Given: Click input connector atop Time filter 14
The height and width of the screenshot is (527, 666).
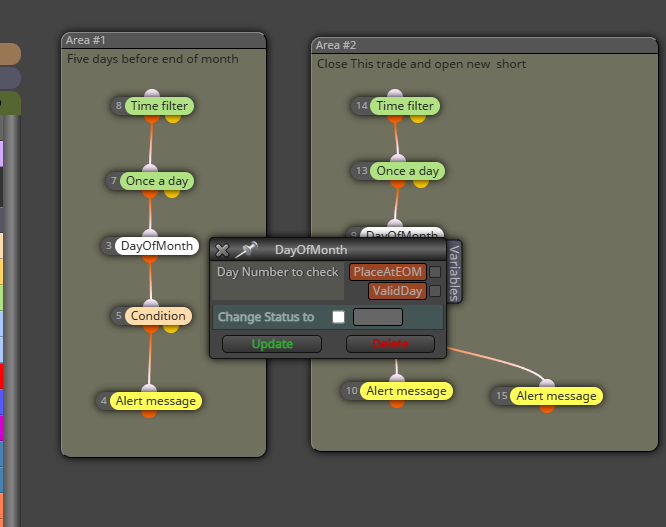Looking at the screenshot, I should click(395, 93).
